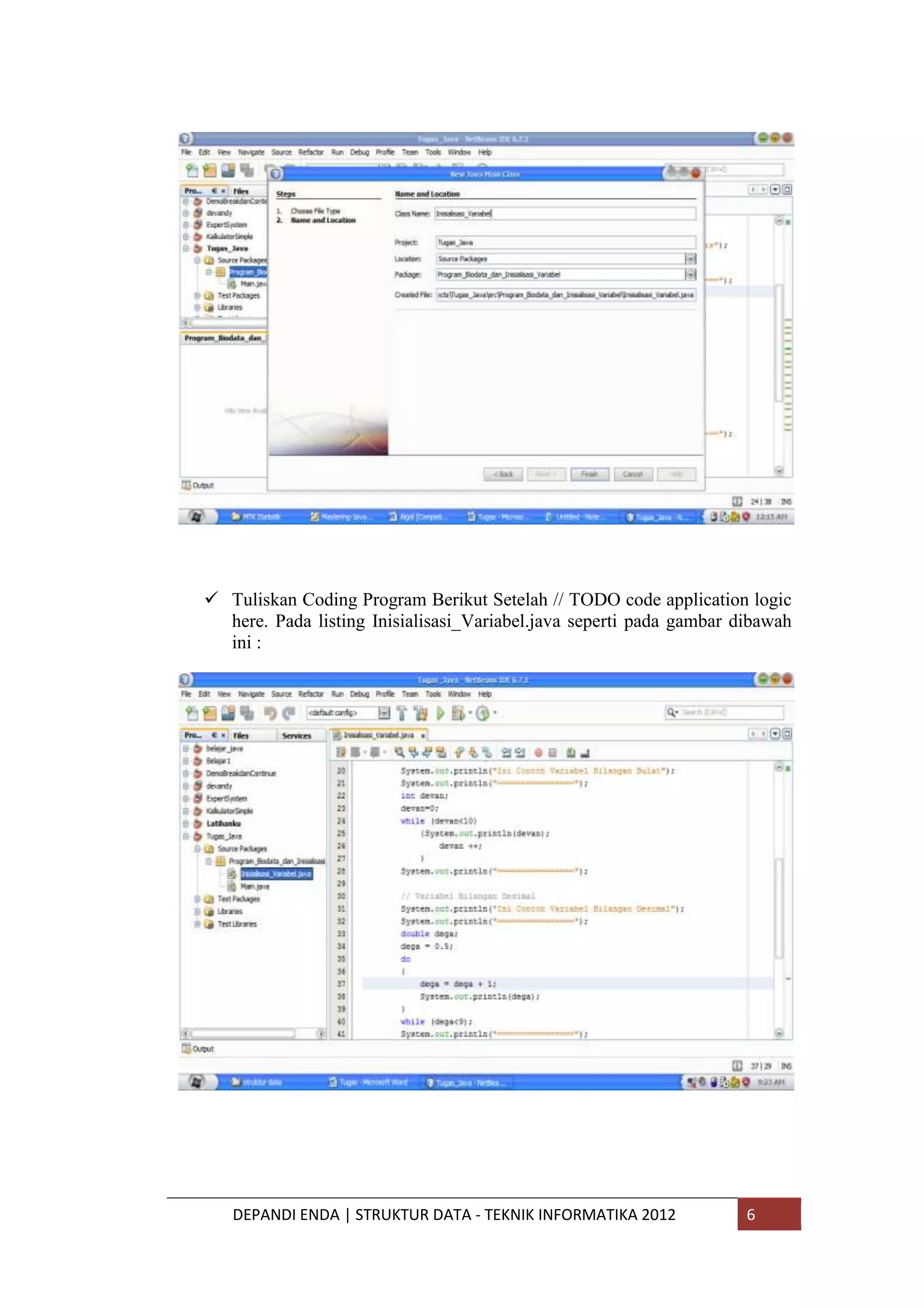Click the Next button in dialog
This screenshot has height=1307, width=924.
(546, 474)
